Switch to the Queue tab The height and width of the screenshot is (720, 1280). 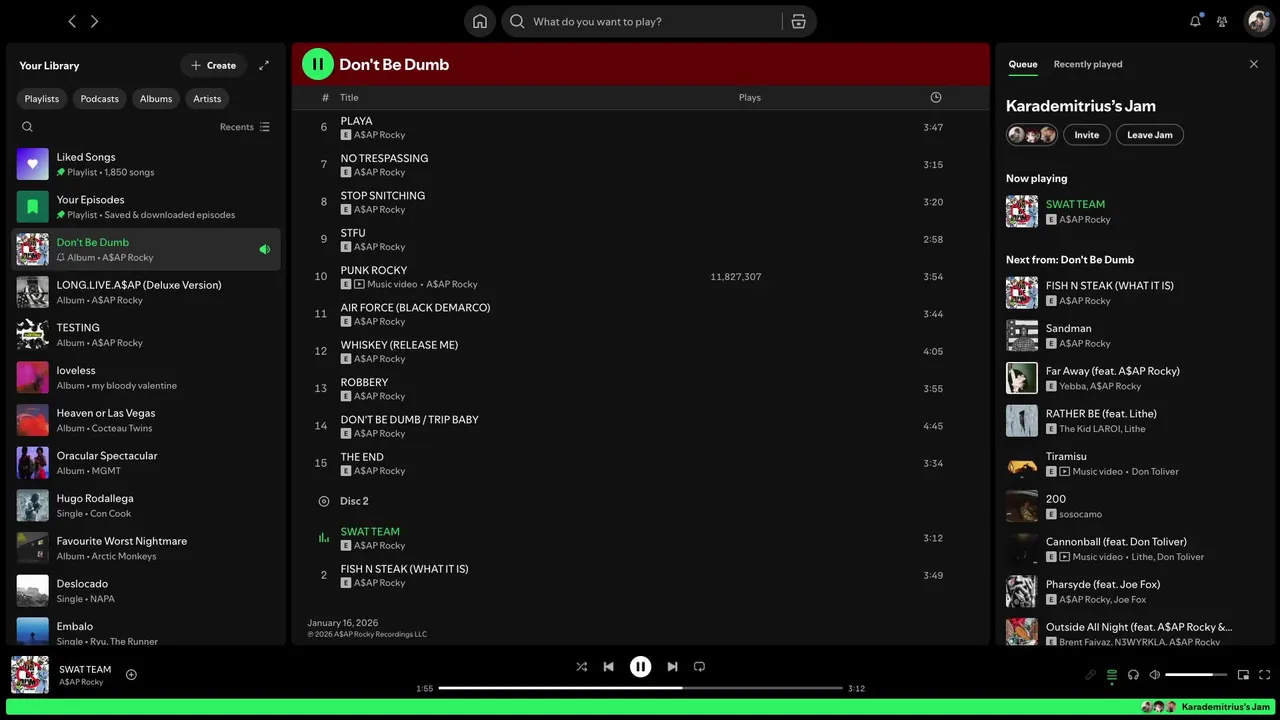point(1023,64)
